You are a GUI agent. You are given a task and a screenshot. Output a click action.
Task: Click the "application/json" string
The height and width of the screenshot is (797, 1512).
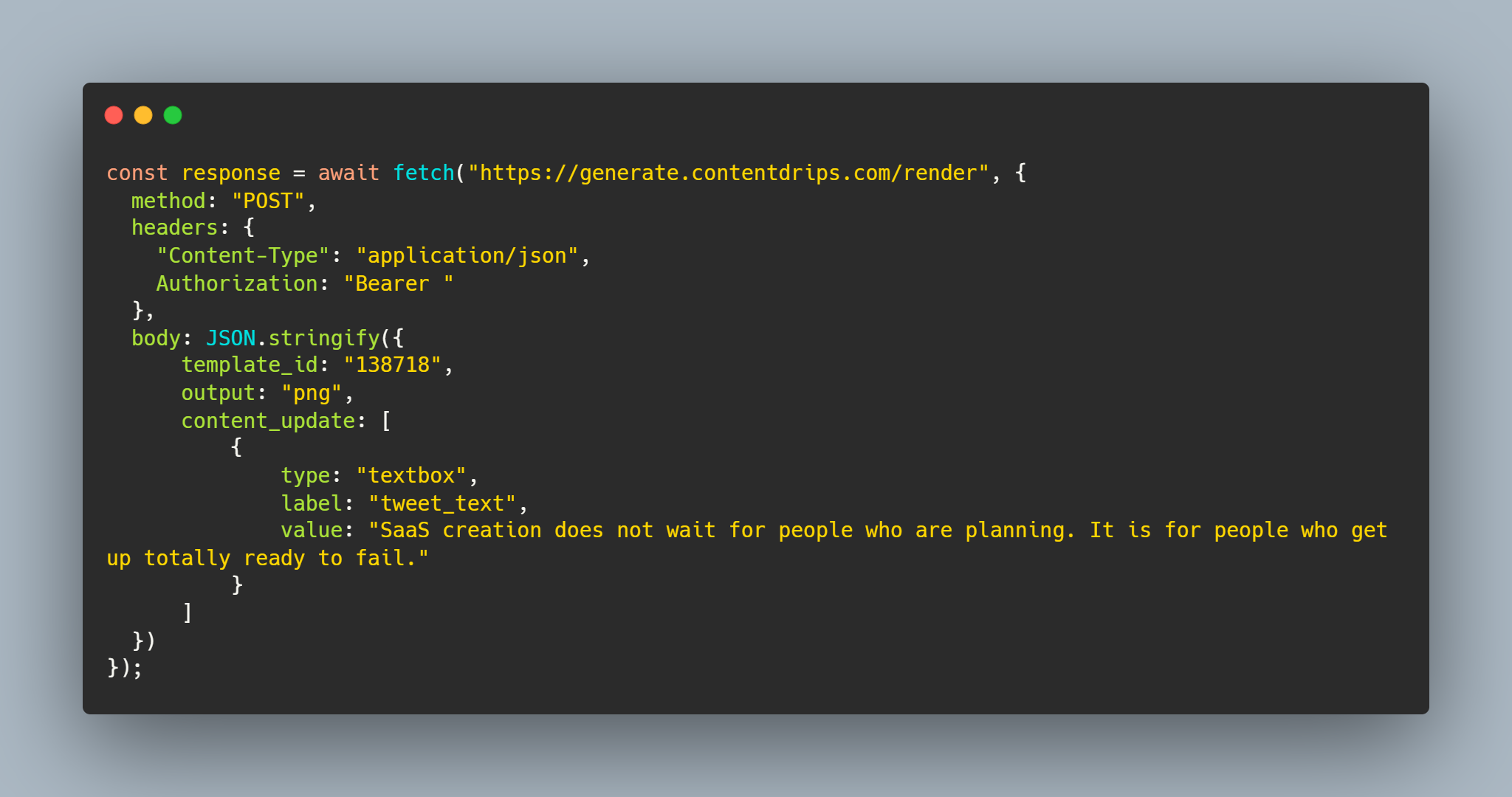pos(467,255)
